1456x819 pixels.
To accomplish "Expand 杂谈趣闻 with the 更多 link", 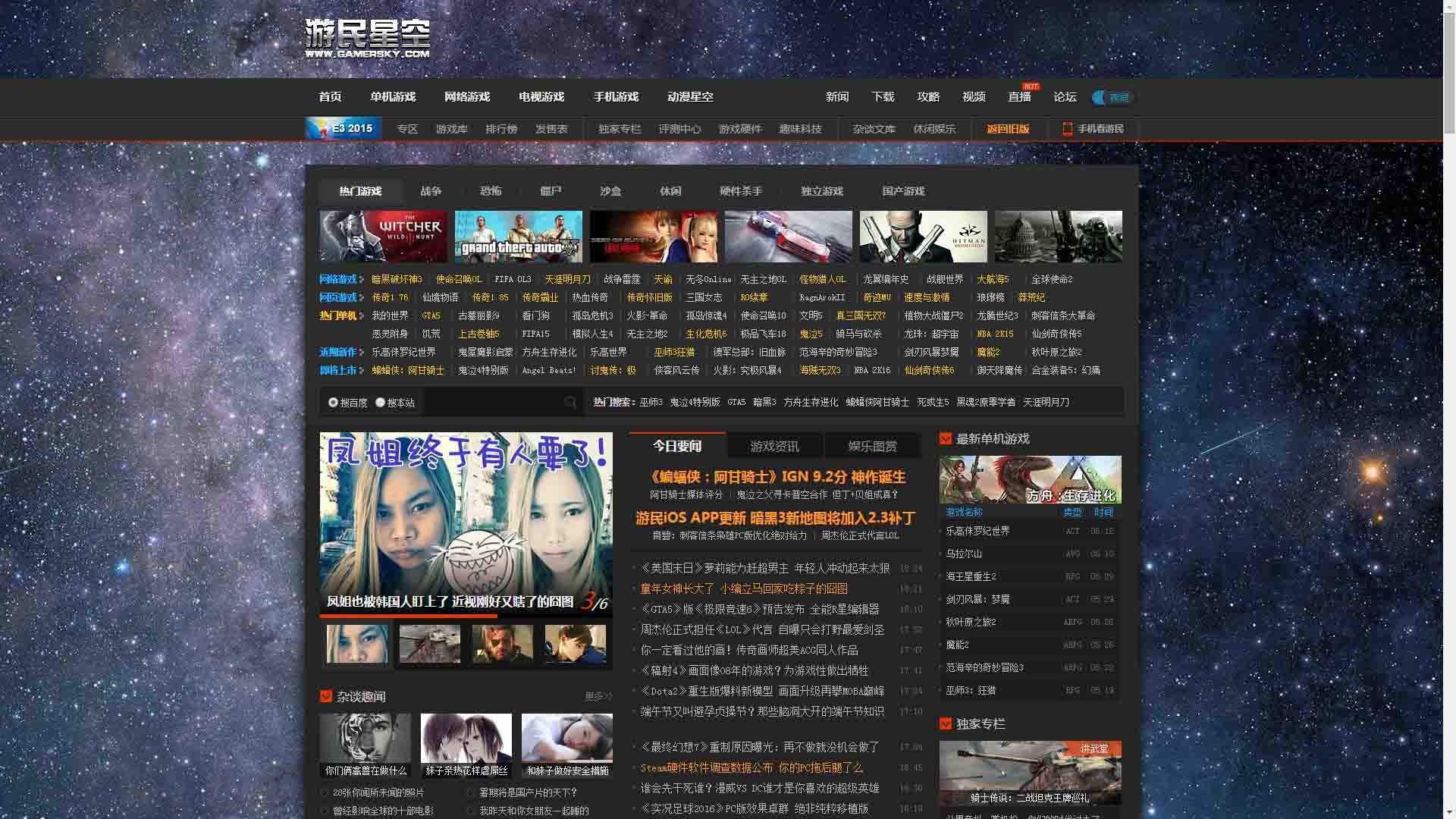I will tap(598, 696).
